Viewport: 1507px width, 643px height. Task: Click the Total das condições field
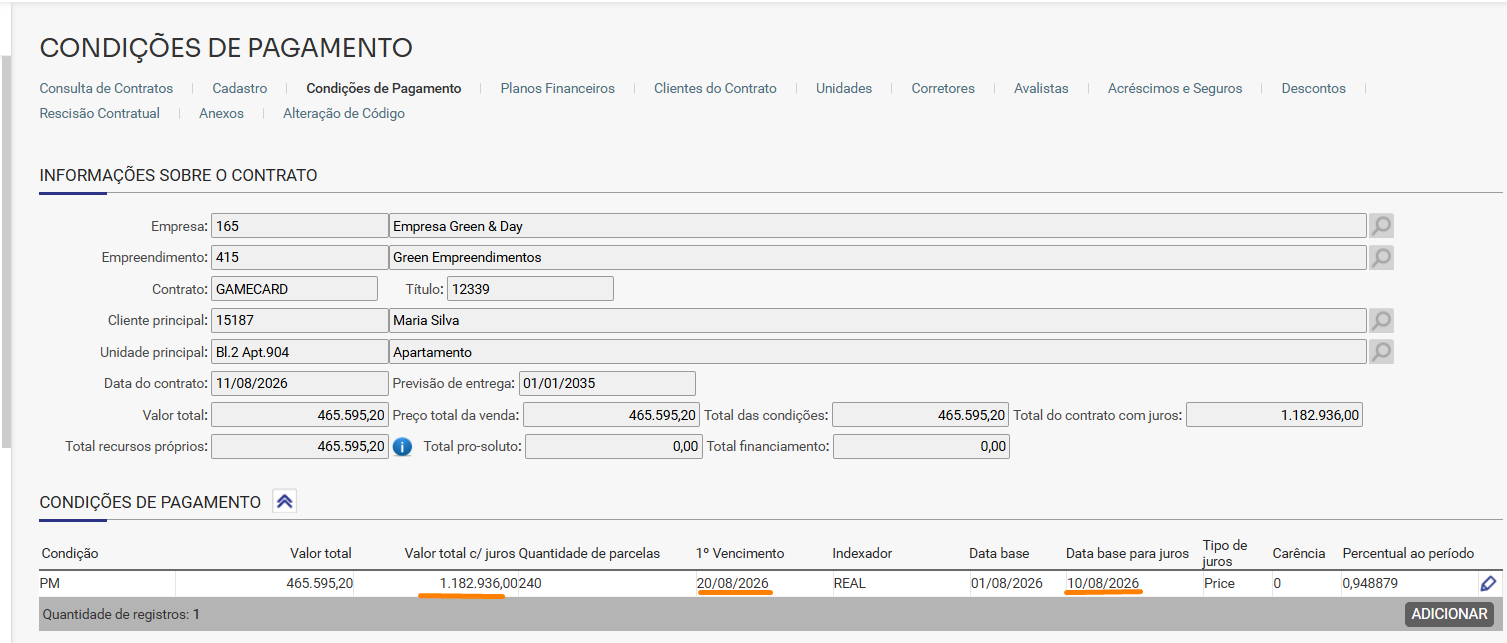click(x=921, y=415)
